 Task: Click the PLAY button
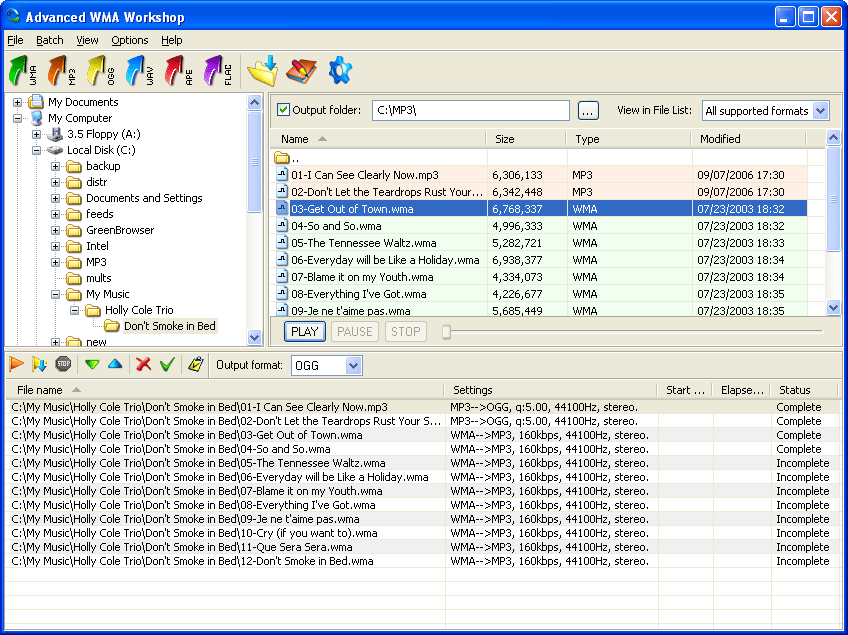point(304,332)
